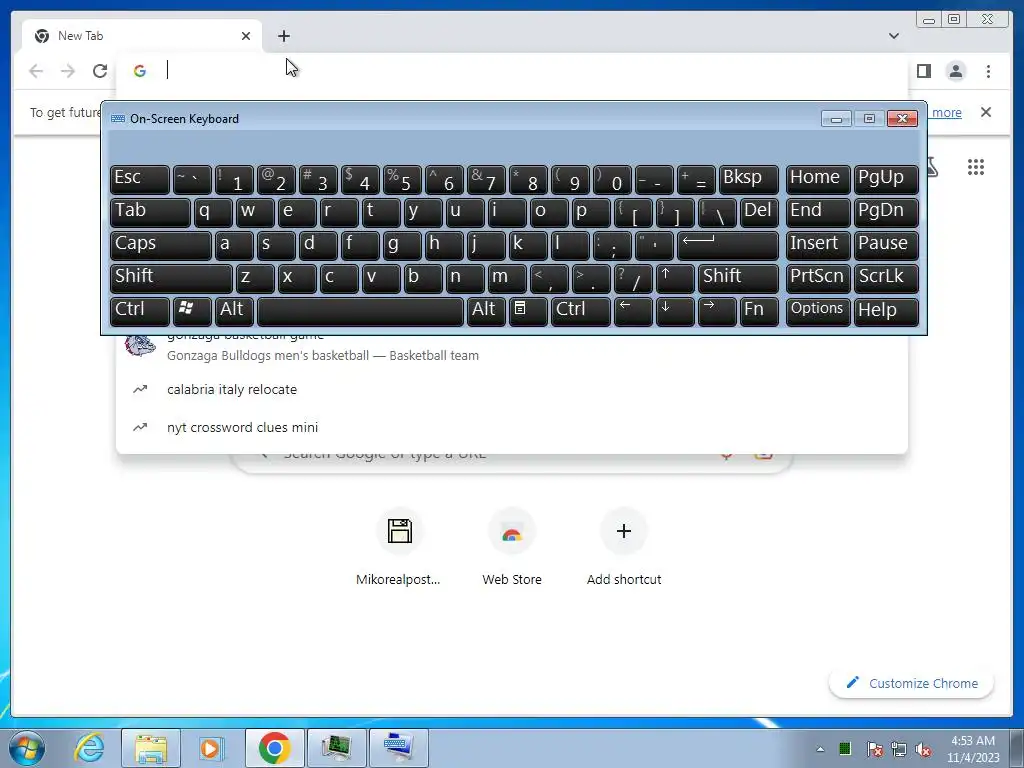Select the New Tab tab
The width and height of the screenshot is (1024, 768).
142,36
